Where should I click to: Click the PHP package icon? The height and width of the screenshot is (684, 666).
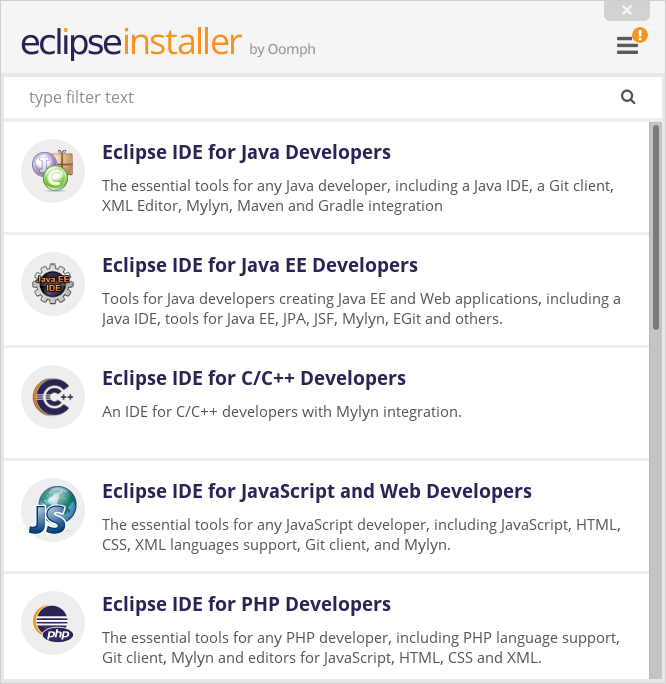53,622
